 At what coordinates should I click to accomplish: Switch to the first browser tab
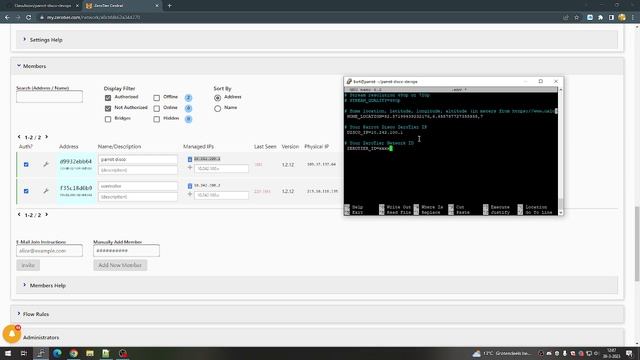click(x=41, y=6)
